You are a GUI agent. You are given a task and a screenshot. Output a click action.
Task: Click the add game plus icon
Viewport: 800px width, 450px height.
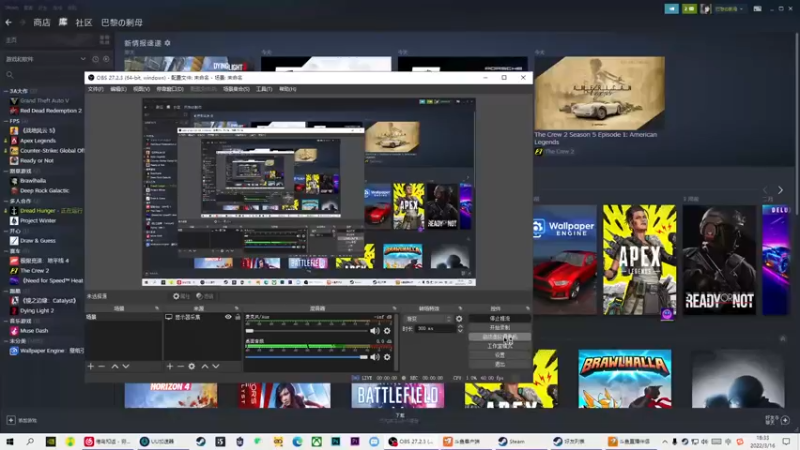click(11, 420)
